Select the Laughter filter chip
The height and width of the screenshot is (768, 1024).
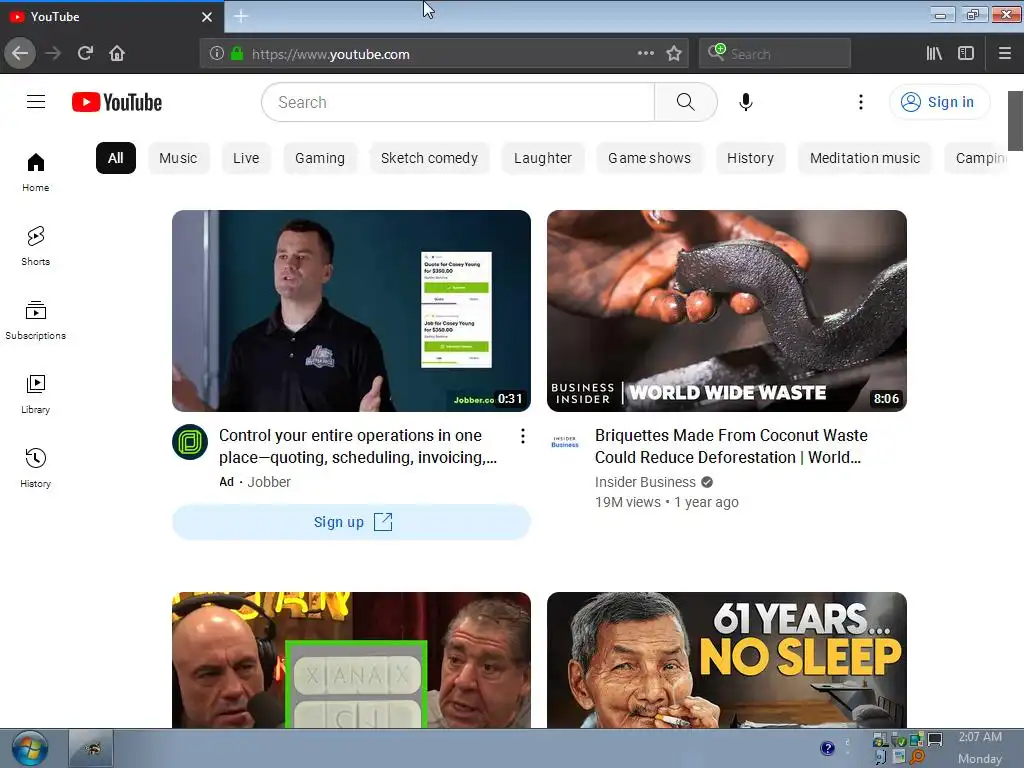click(543, 158)
